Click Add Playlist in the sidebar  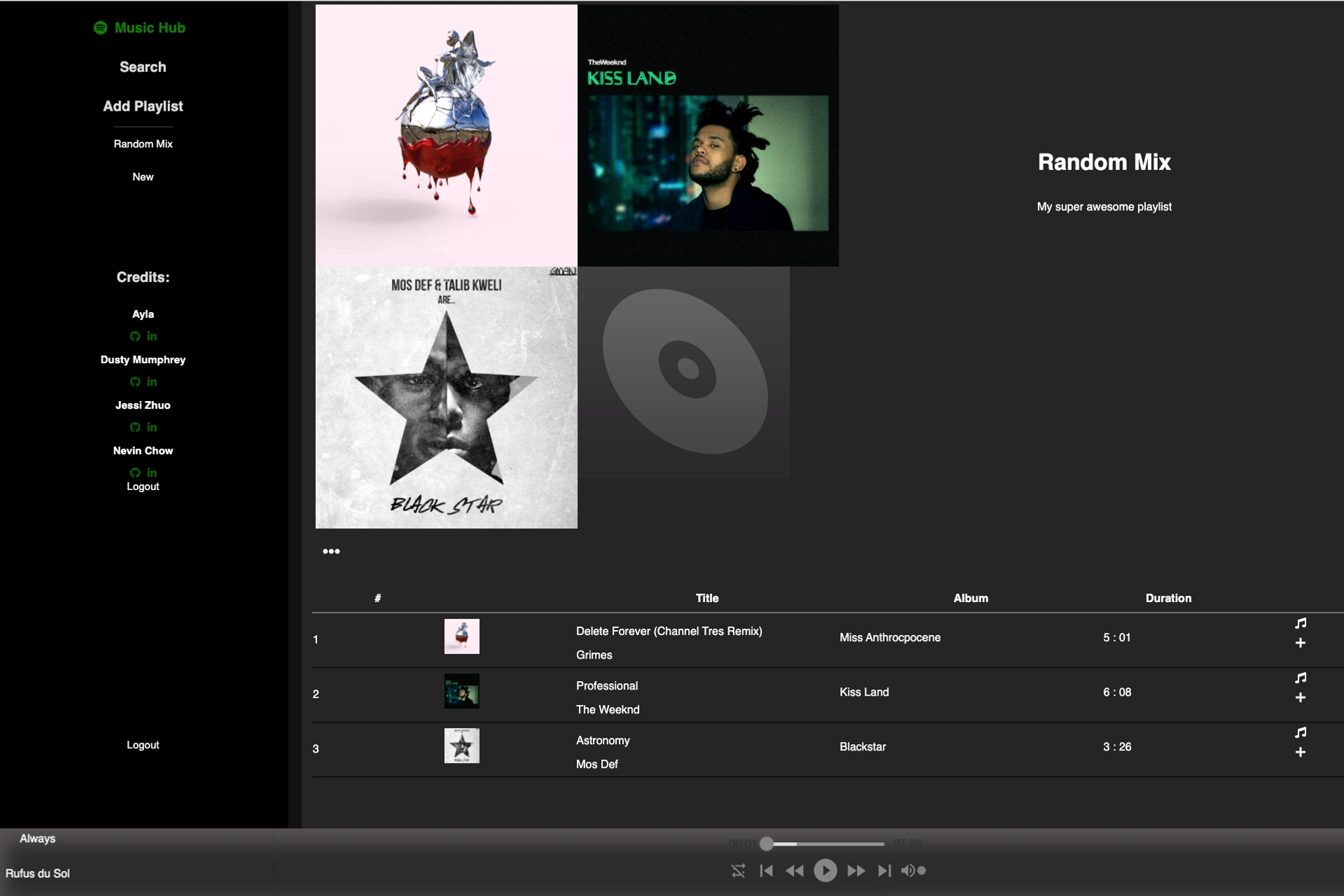click(x=143, y=106)
